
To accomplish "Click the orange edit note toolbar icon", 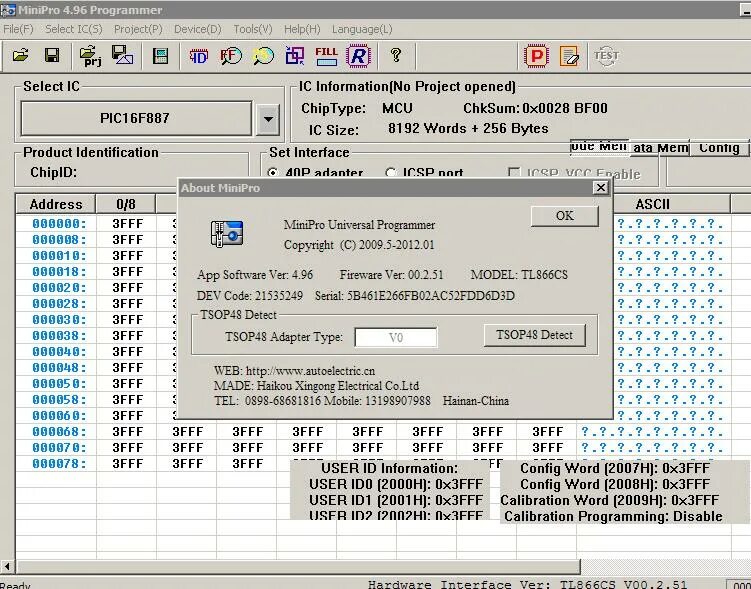I will 569,56.
